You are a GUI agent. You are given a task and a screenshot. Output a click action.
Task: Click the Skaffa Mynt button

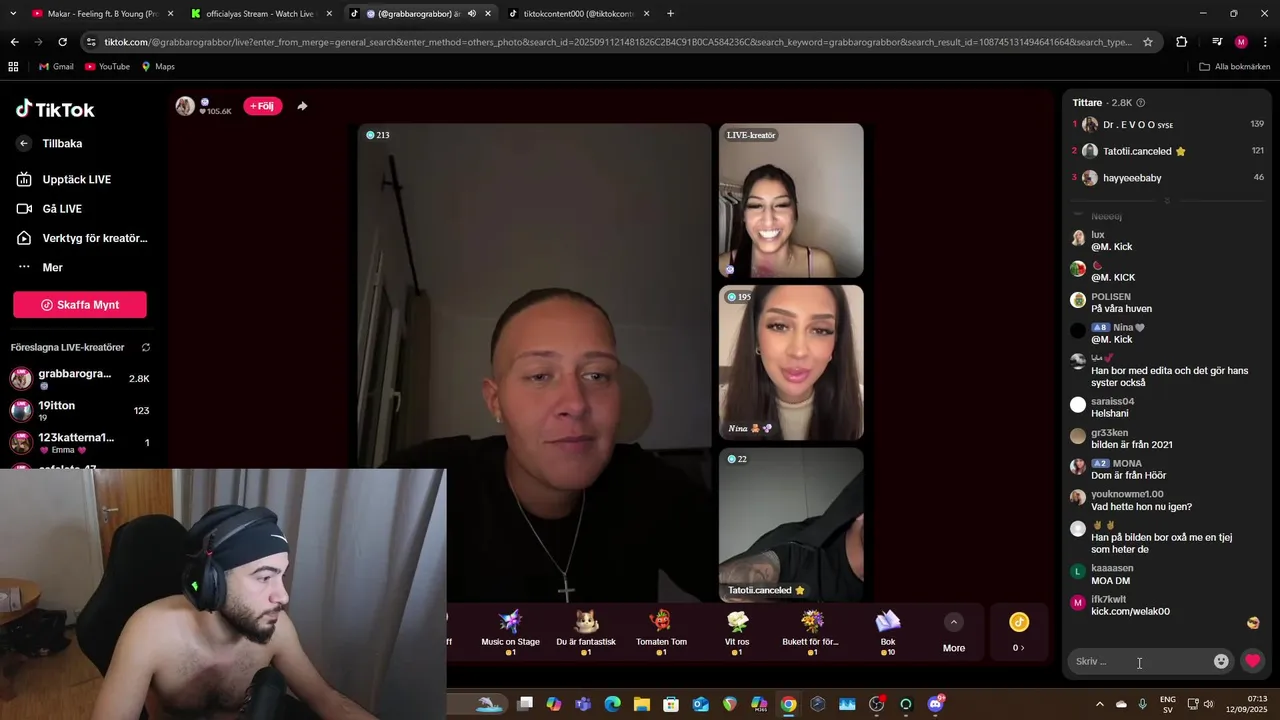click(x=80, y=305)
